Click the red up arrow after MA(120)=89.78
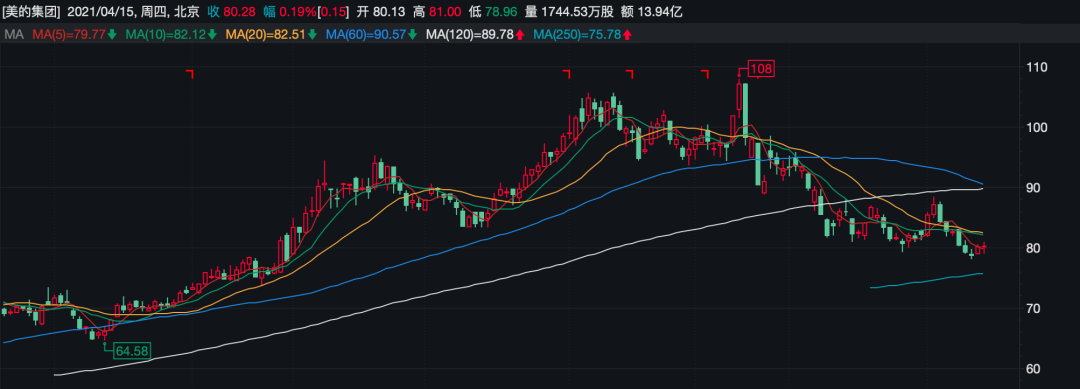This screenshot has height=389, width=1080. 519,34
